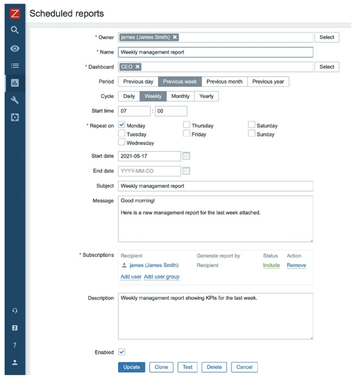Image resolution: width=364 pixels, height=380 pixels.
Task: Focus the Start time minutes field
Action: pyautogui.click(x=171, y=111)
